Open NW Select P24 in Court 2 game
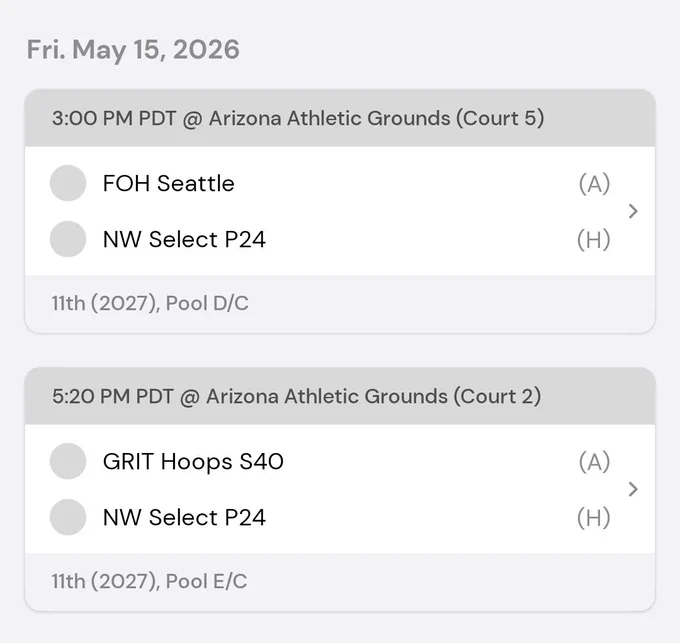This screenshot has height=643, width=680. (x=184, y=517)
